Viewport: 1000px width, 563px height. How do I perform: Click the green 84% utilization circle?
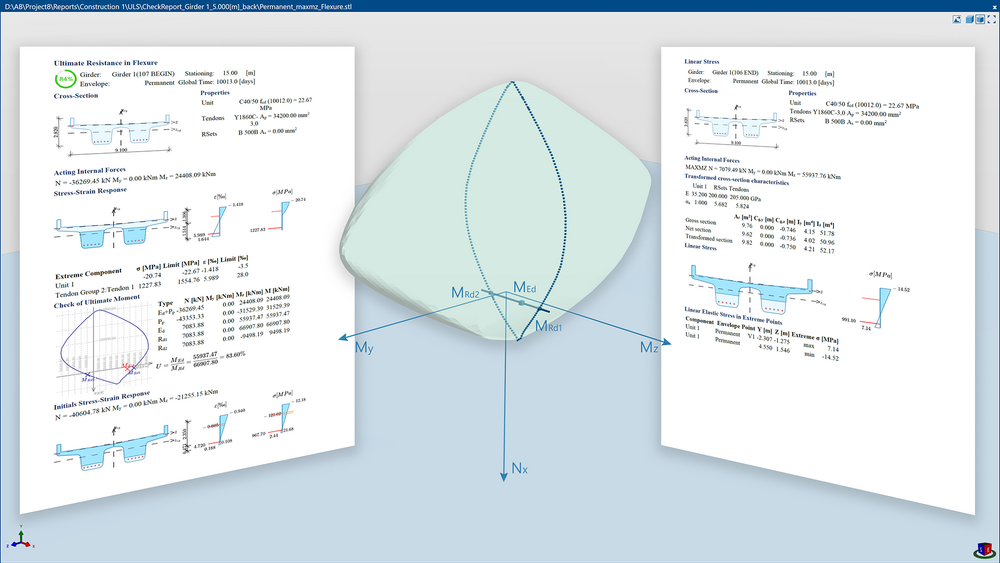point(65,78)
